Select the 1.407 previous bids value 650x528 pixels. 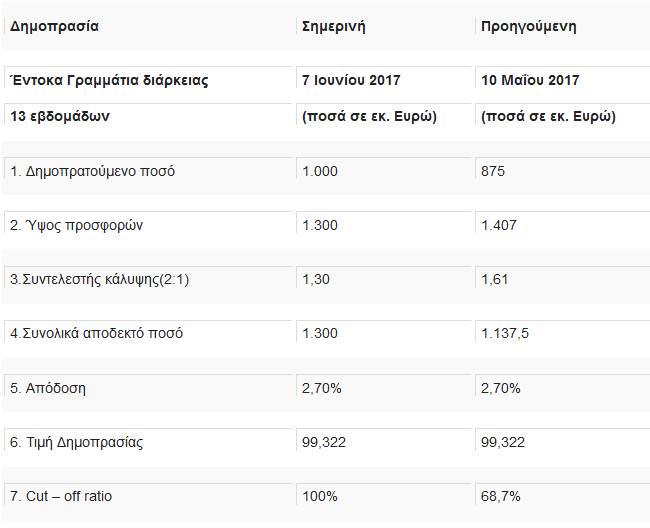pos(499,225)
